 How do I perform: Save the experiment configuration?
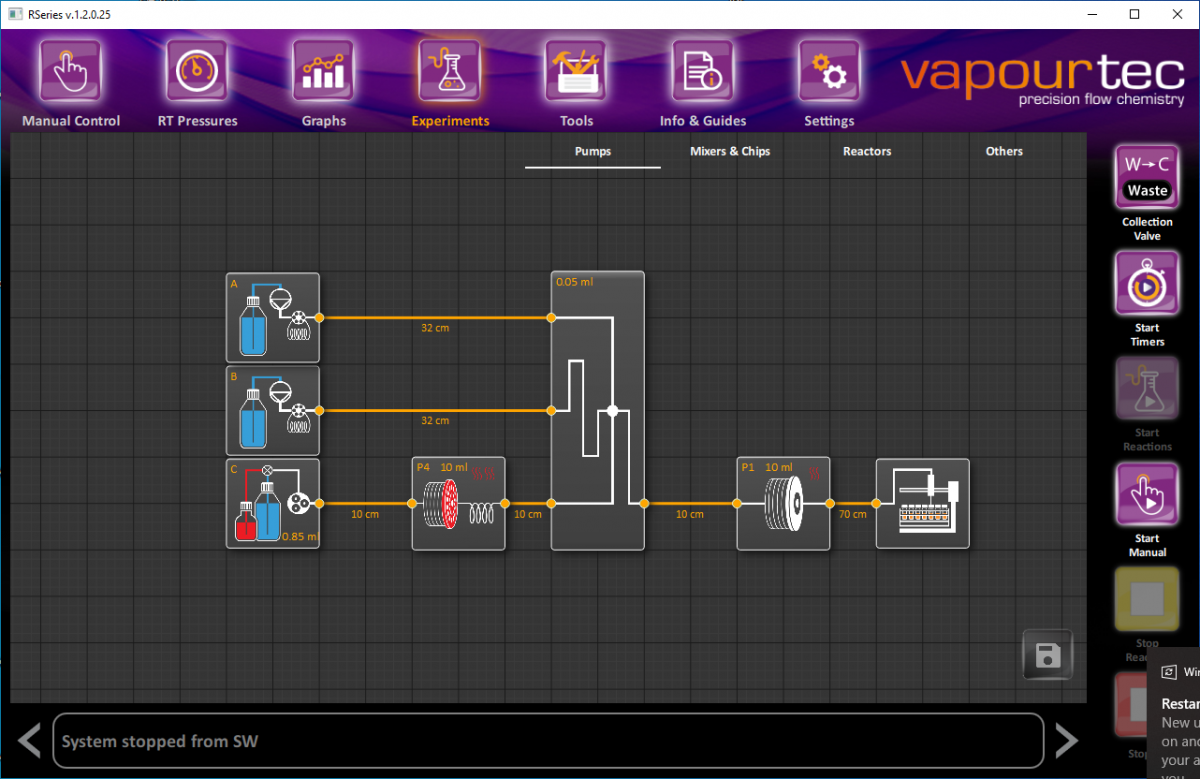(x=1047, y=655)
